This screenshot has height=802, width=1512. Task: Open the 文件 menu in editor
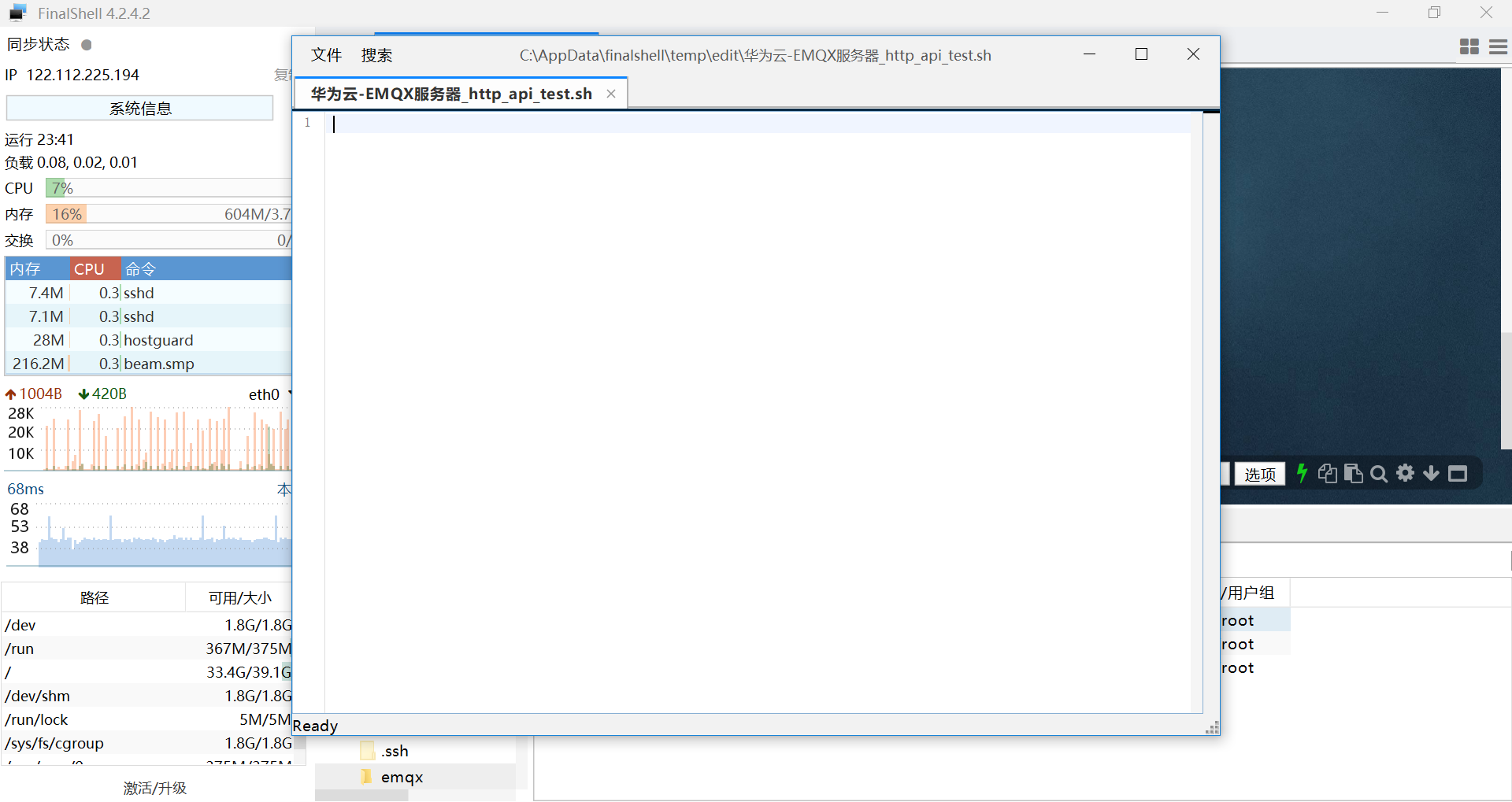(326, 55)
